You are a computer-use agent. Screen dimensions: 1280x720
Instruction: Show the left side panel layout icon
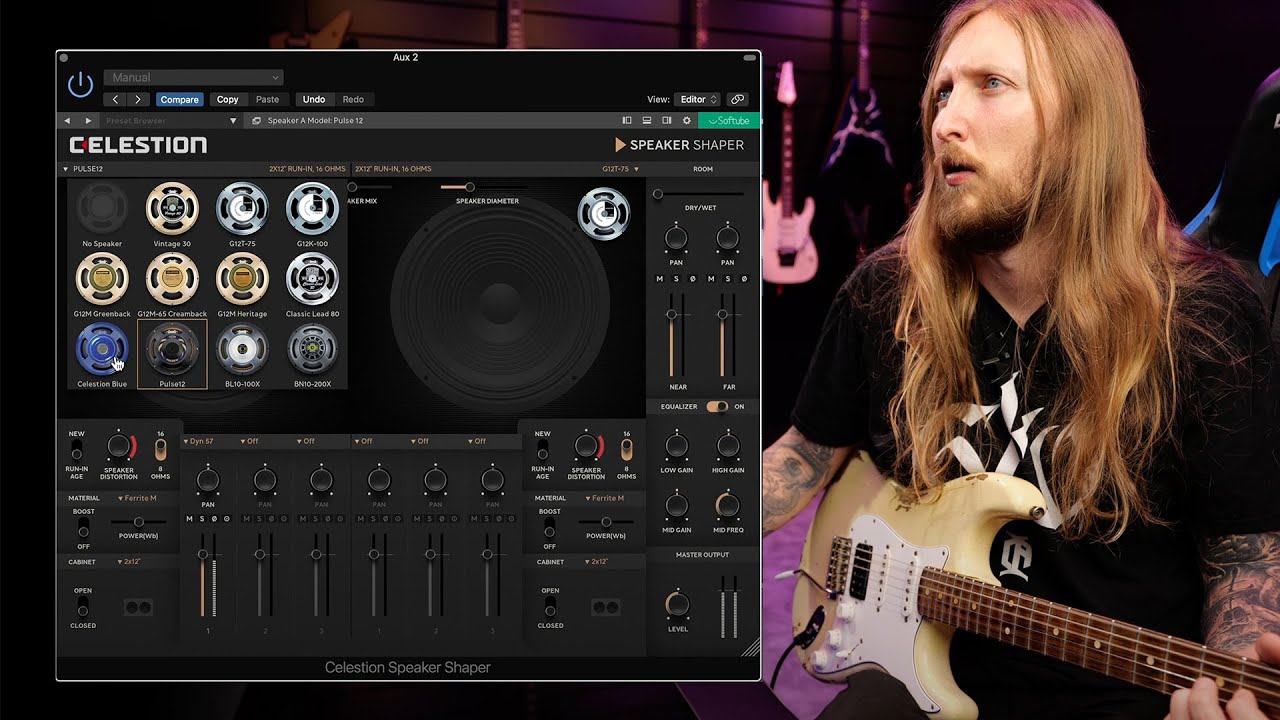(x=628, y=121)
